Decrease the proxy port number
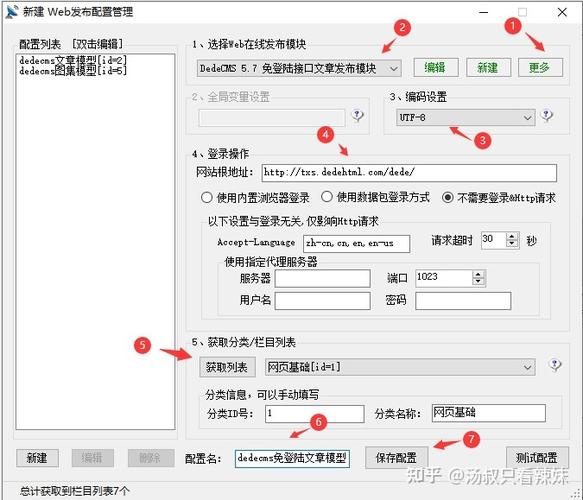 tap(479, 281)
